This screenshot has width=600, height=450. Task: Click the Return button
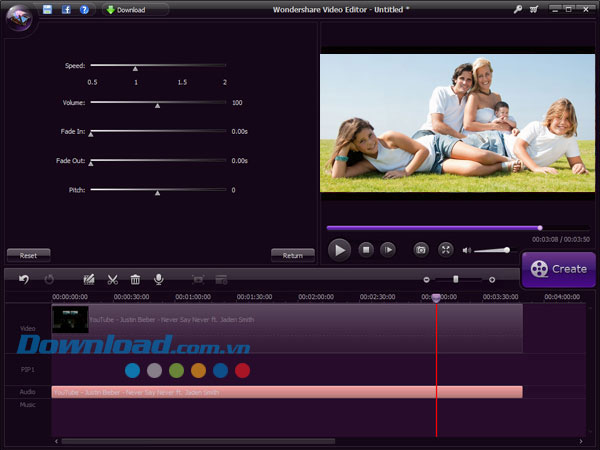292,255
